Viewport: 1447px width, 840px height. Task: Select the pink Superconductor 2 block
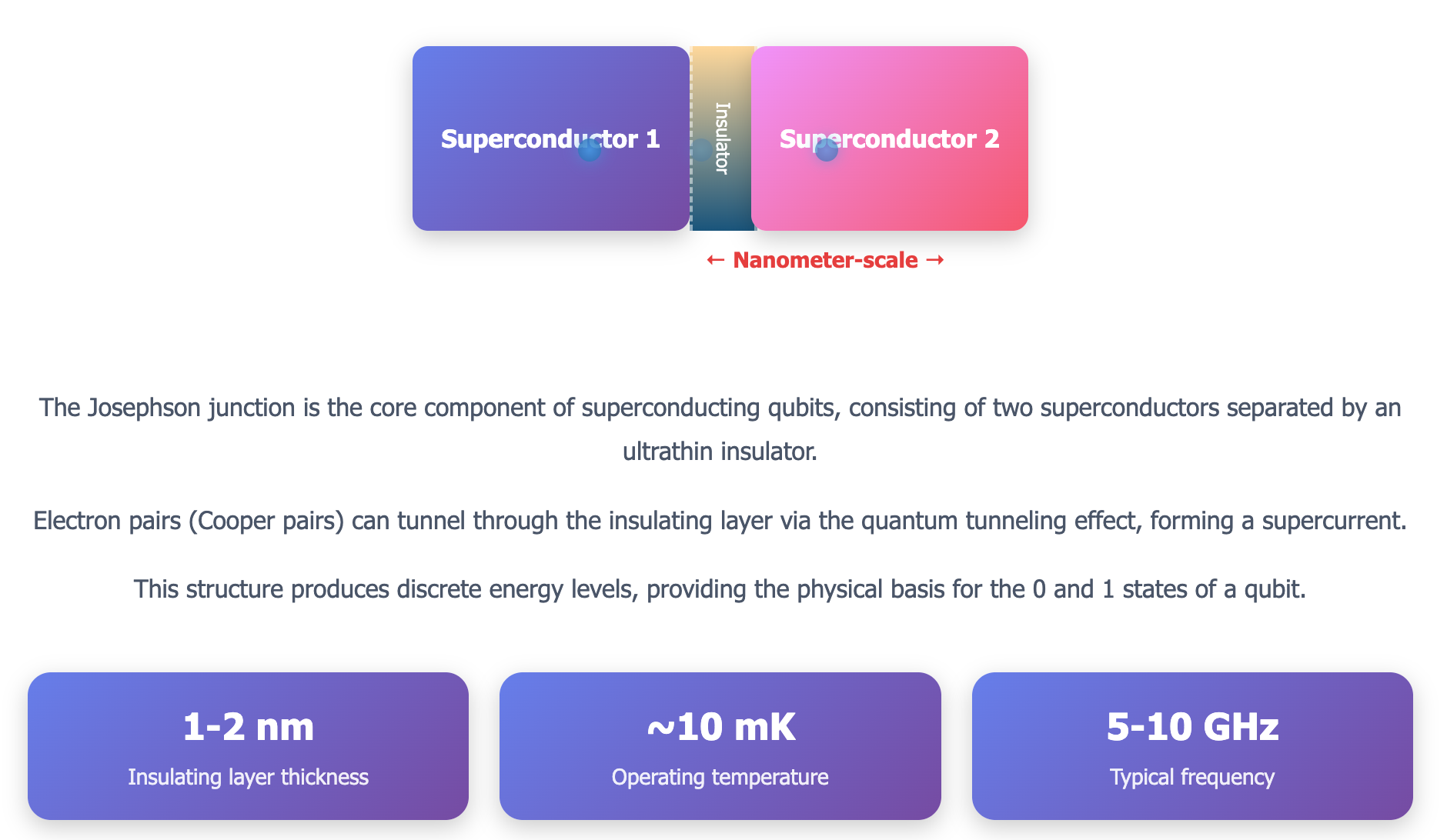click(x=889, y=192)
